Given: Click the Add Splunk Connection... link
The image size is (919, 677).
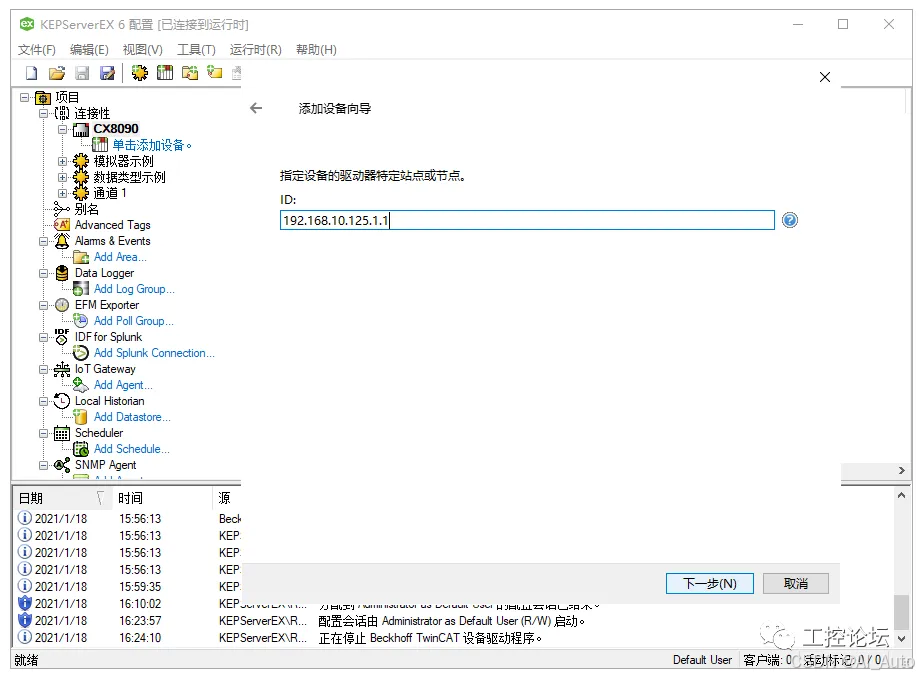Looking at the screenshot, I should (154, 353).
